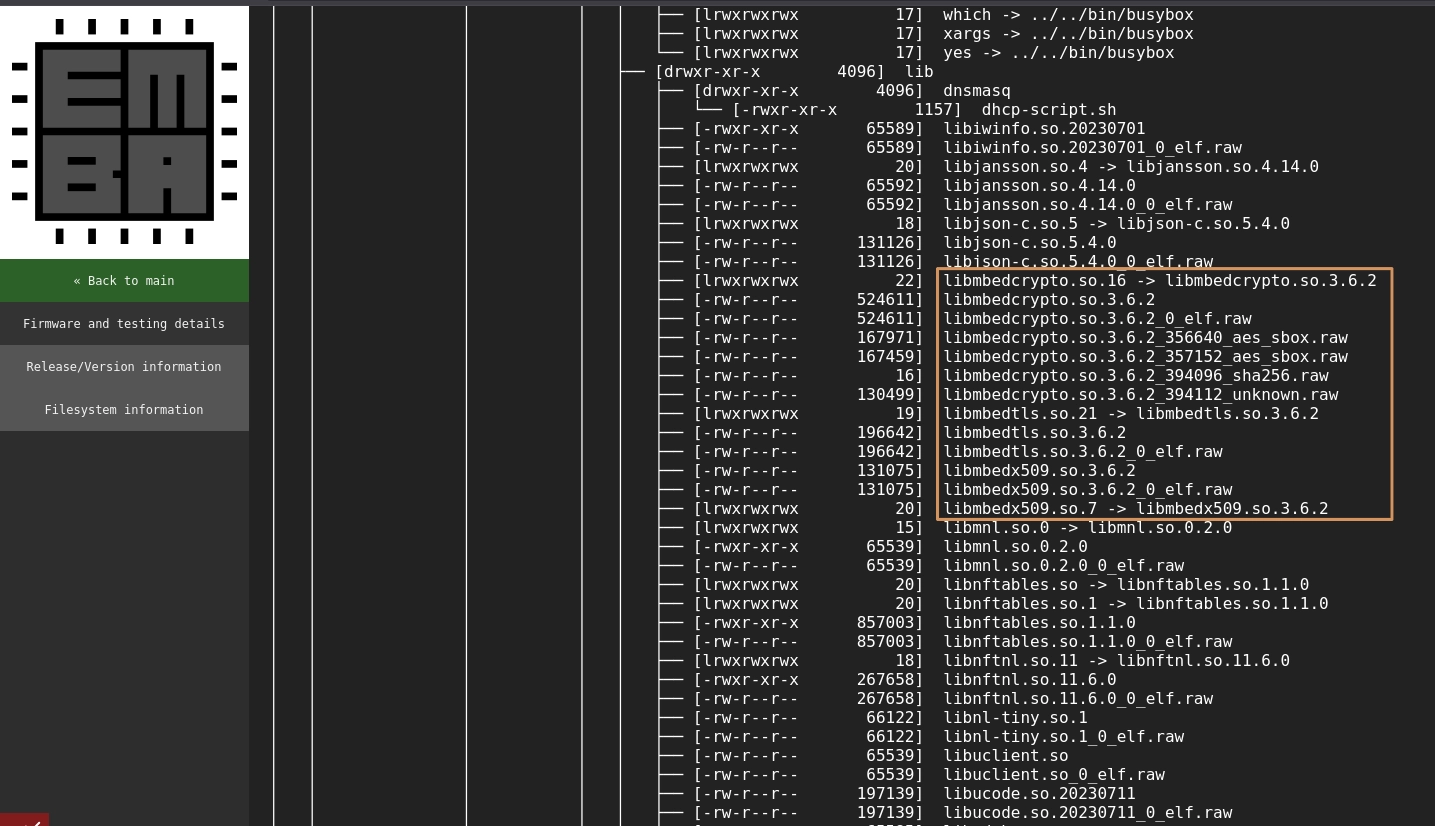This screenshot has width=1435, height=826.
Task: Open Firmware and testing details section
Action: [124, 324]
